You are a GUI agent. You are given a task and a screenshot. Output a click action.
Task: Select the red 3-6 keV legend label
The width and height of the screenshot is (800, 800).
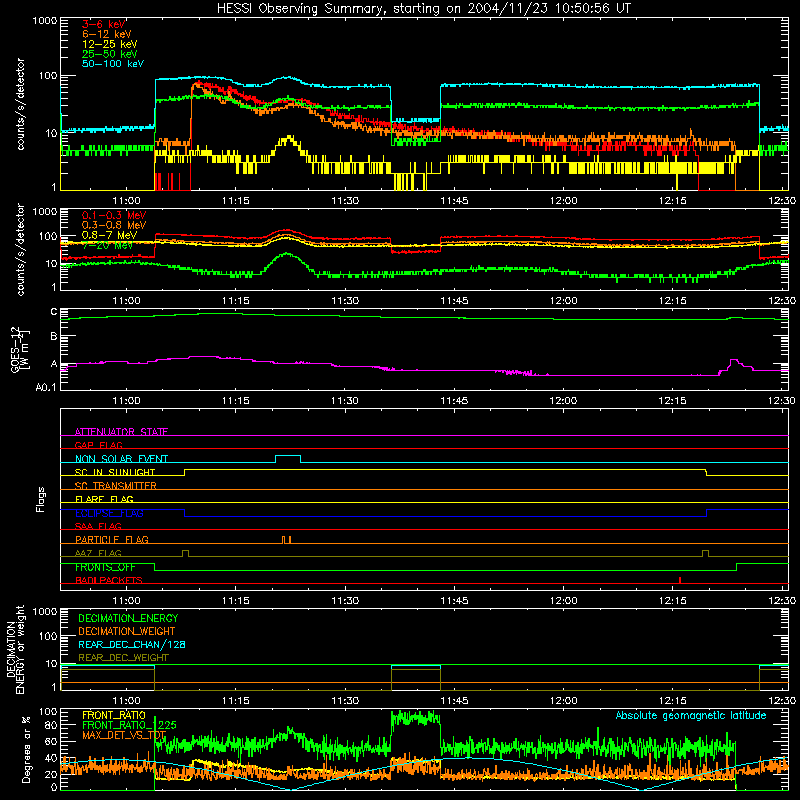104,24
